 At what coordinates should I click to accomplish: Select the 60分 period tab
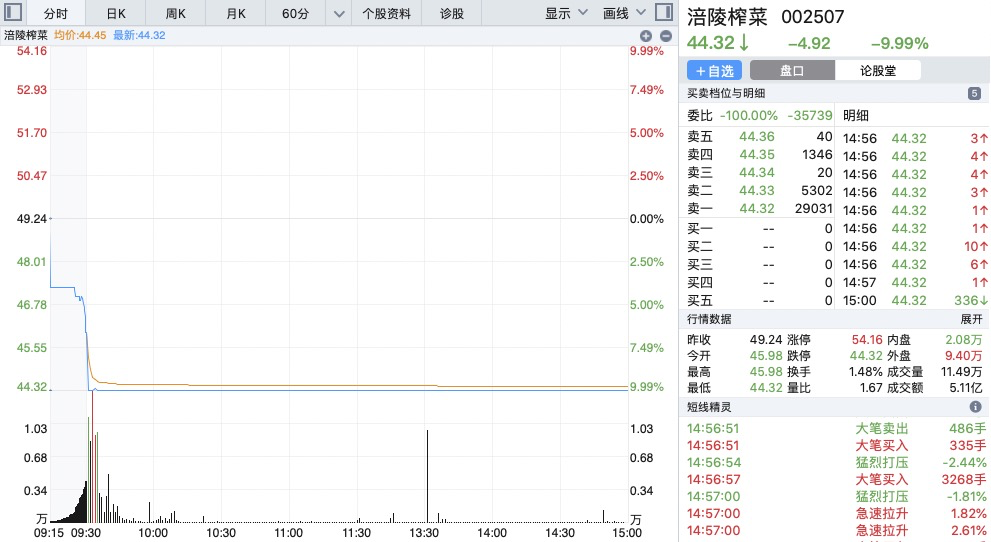tap(295, 13)
